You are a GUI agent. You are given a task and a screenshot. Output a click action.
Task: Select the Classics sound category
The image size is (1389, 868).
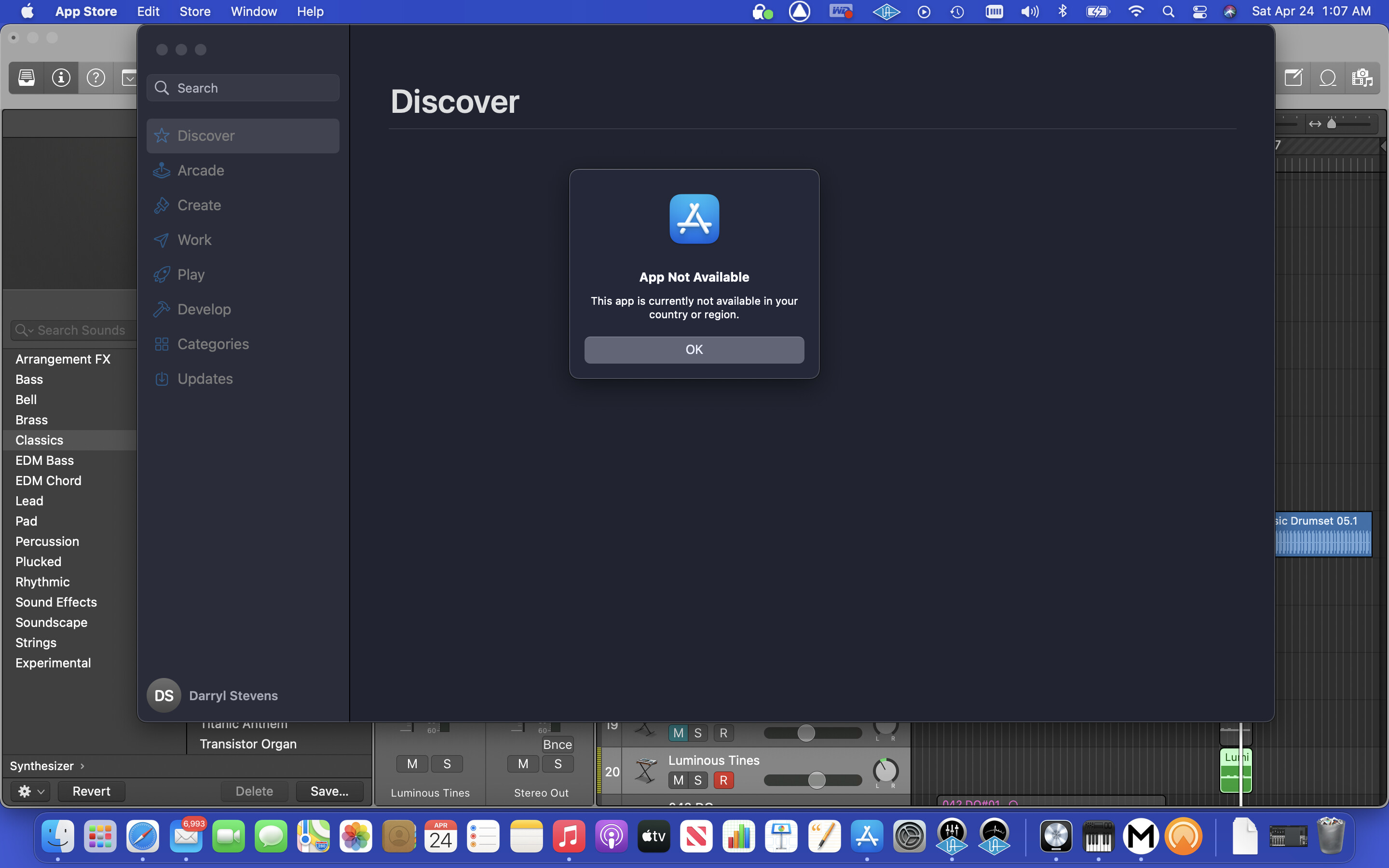(x=39, y=440)
